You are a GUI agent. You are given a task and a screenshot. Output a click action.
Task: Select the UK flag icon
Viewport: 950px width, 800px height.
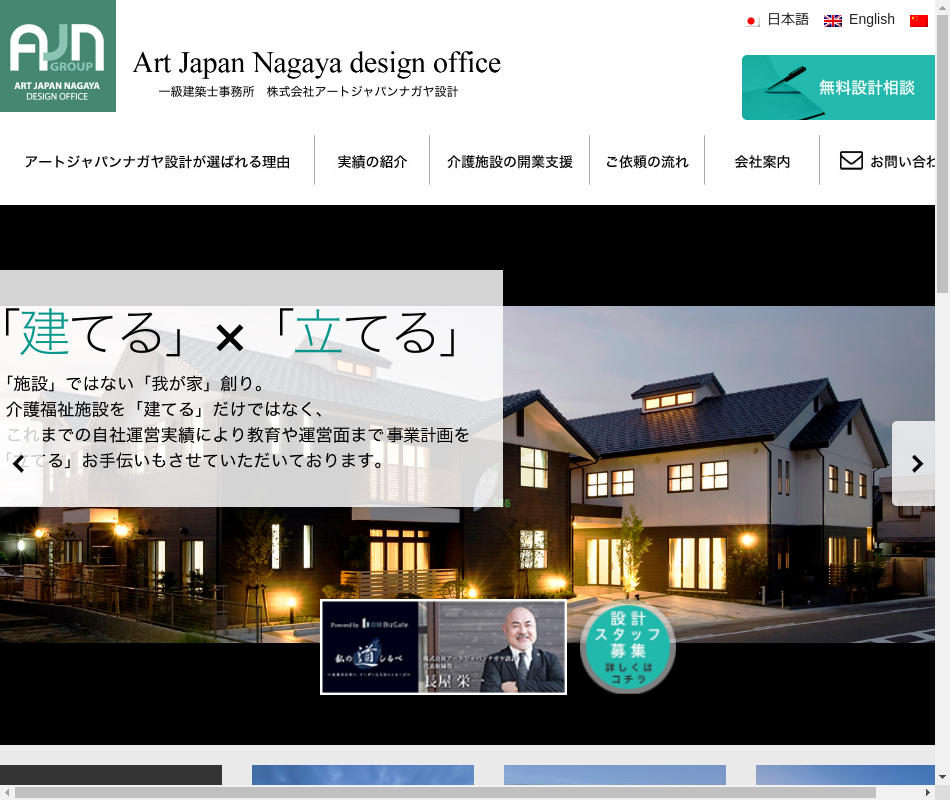(x=832, y=20)
